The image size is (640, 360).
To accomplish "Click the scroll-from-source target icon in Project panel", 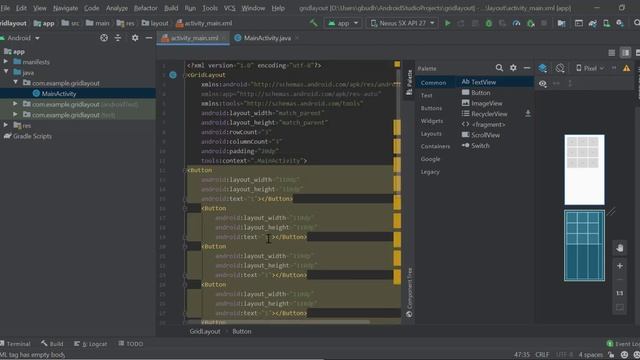I will pos(104,38).
